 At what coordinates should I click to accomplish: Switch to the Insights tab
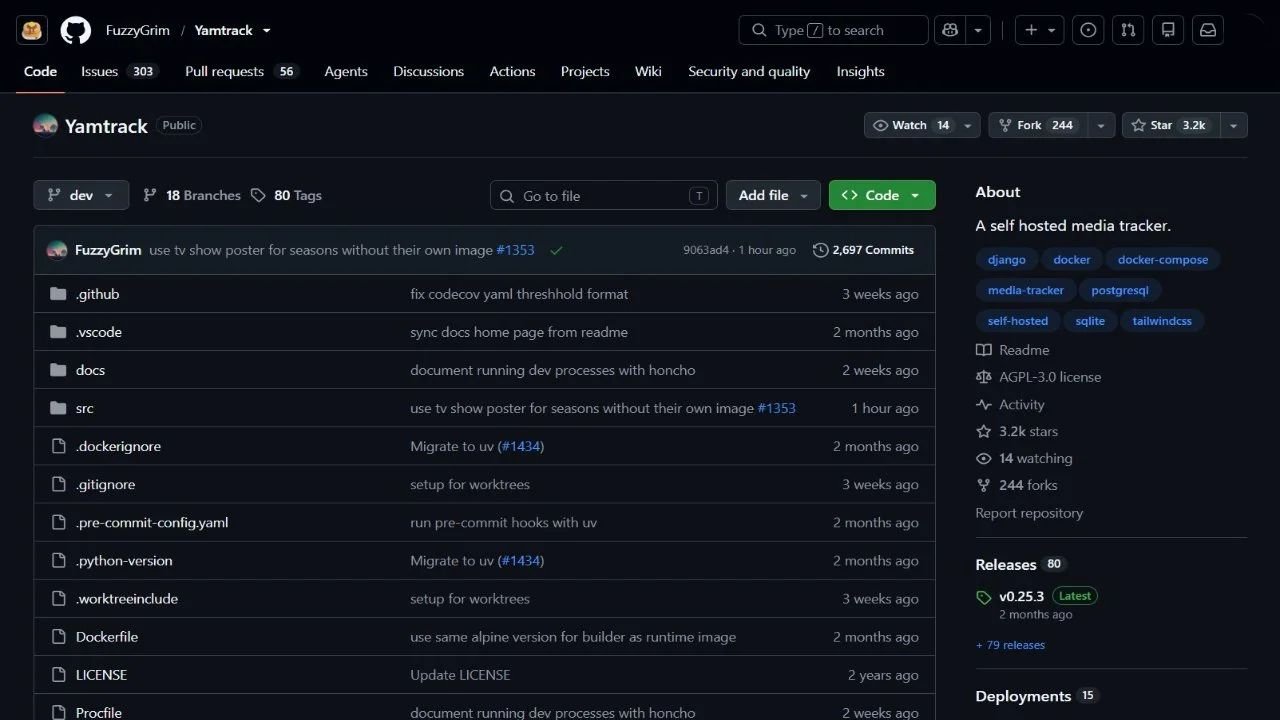coord(860,71)
